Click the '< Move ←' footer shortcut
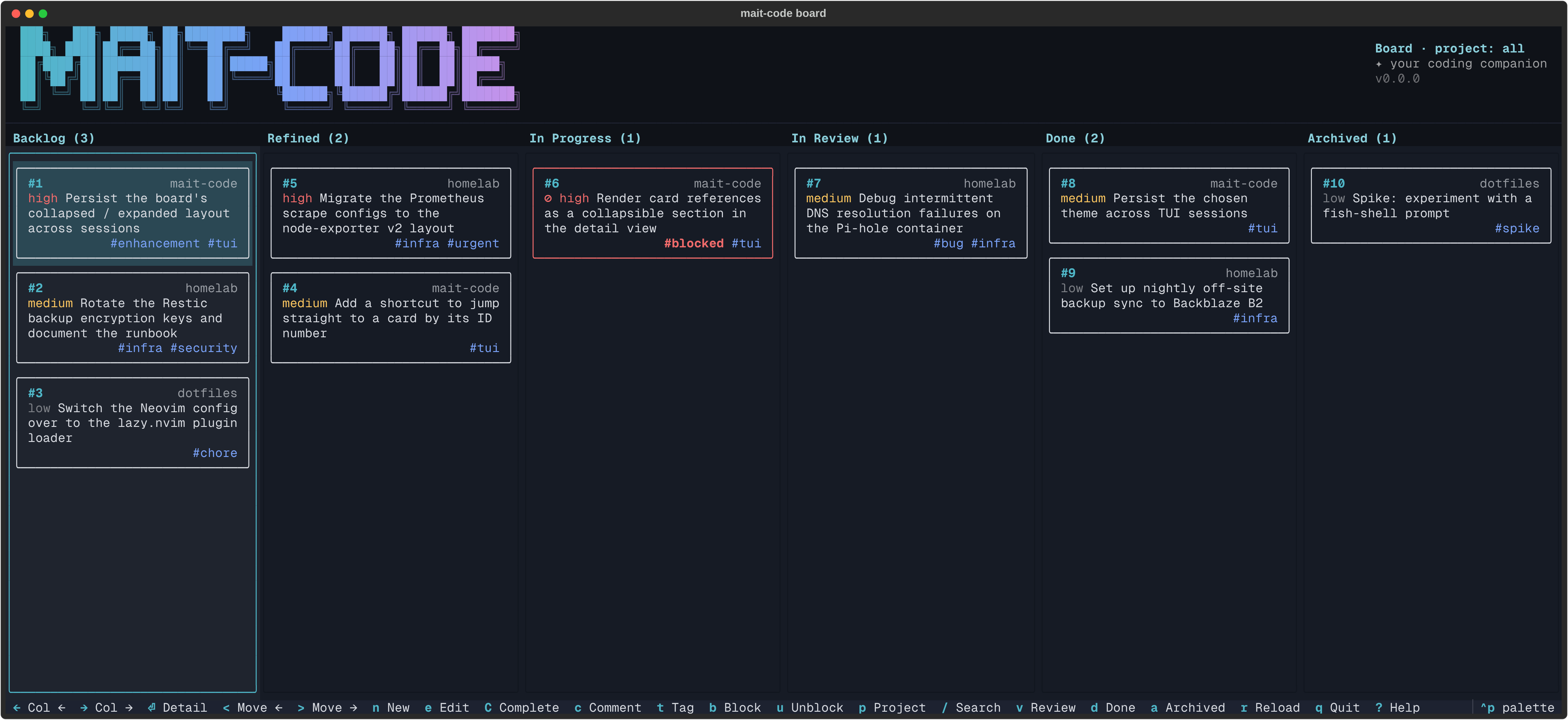The height and width of the screenshot is (720, 1568). 253,708
